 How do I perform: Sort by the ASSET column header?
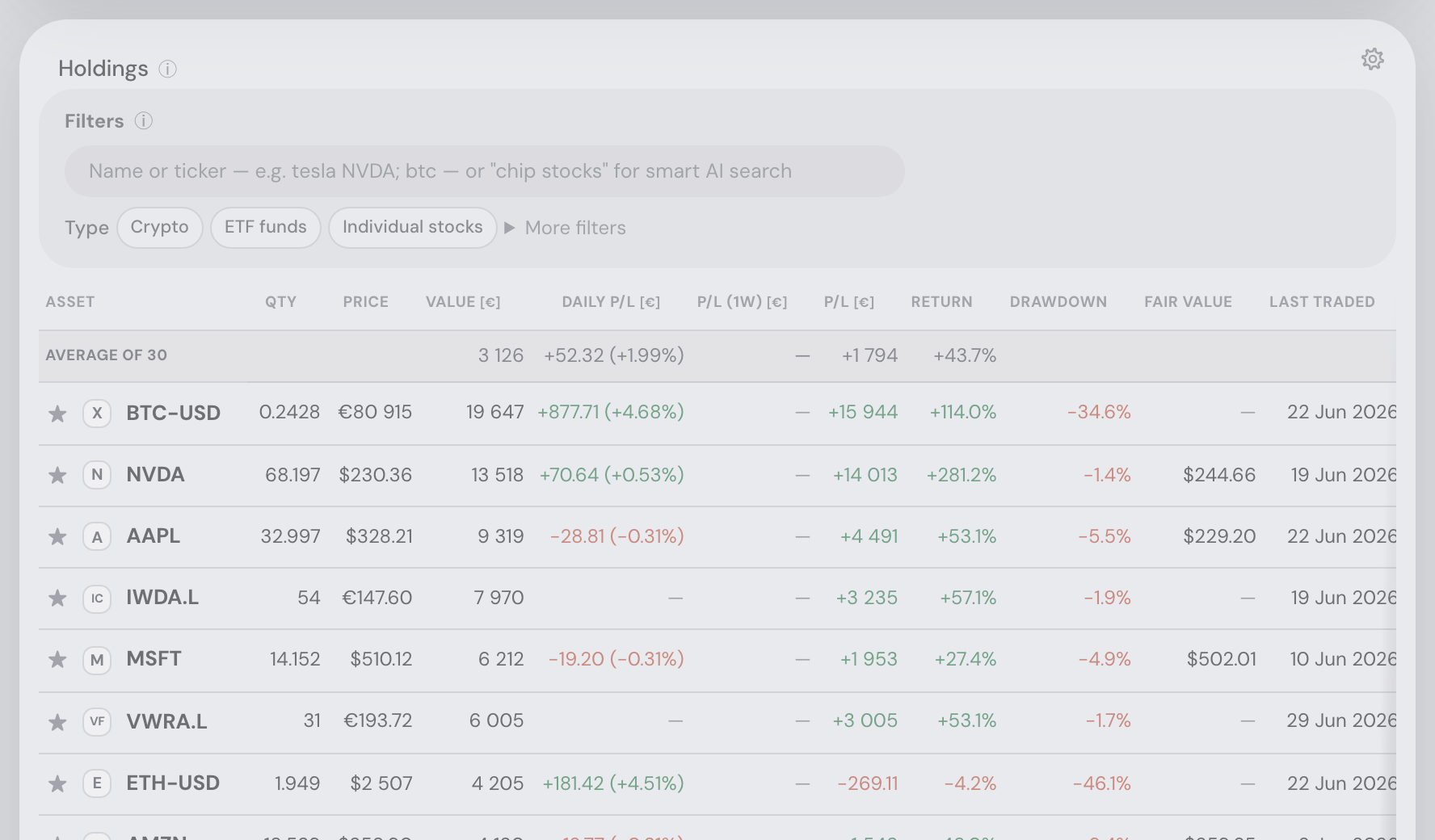coord(70,302)
